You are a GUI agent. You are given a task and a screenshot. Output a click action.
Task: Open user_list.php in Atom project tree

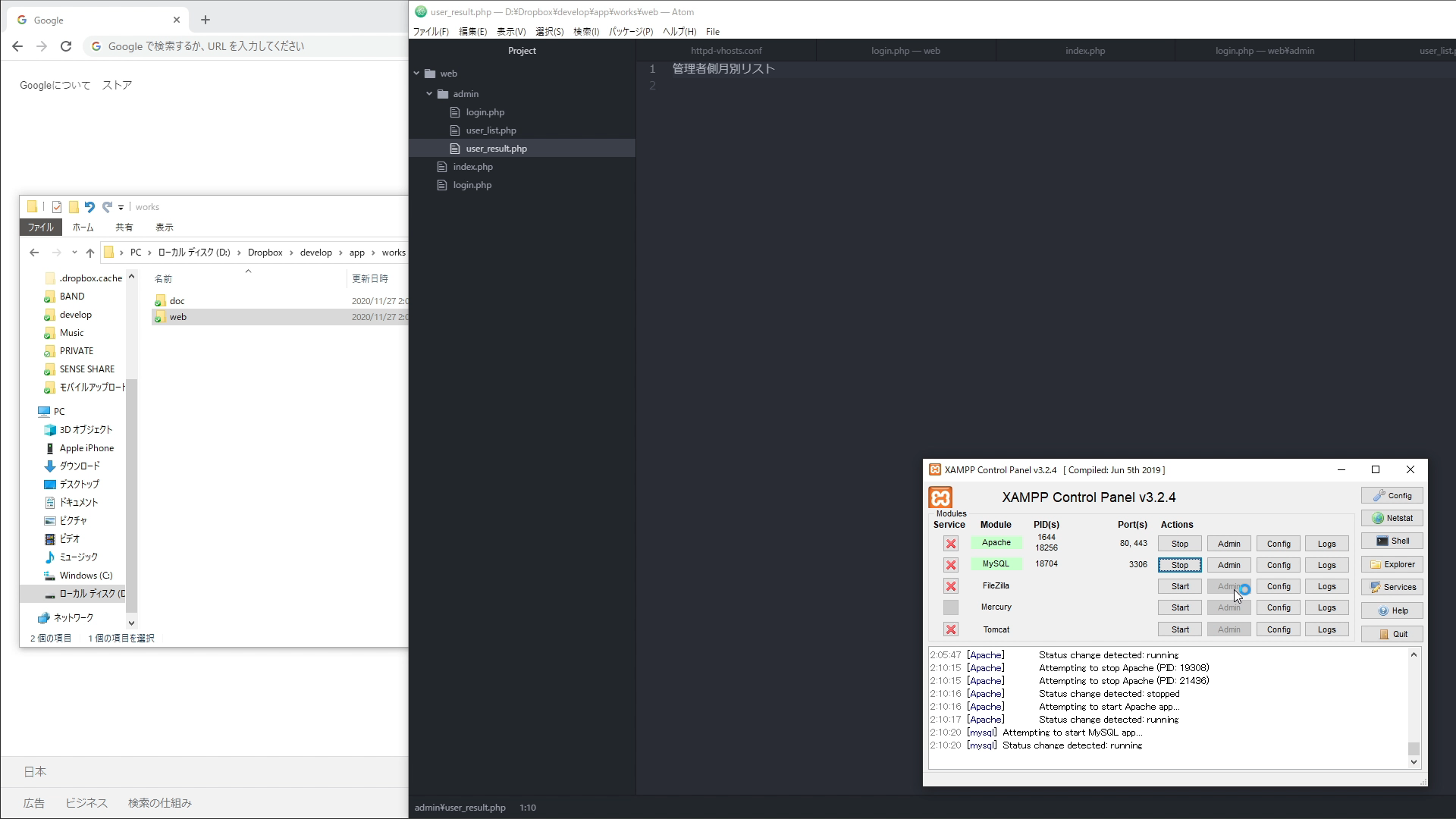point(491,130)
